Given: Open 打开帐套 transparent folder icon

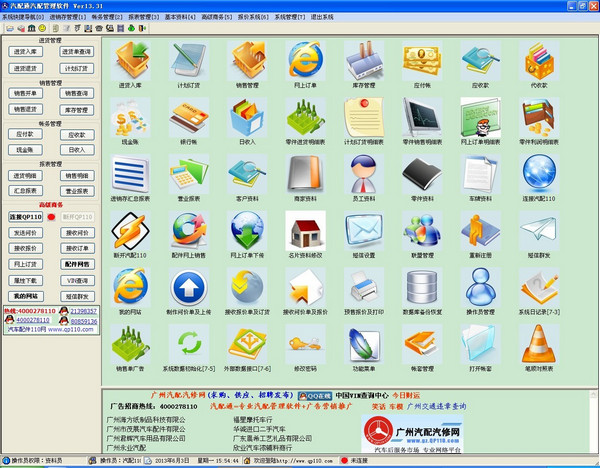Looking at the screenshot, I should [481, 344].
